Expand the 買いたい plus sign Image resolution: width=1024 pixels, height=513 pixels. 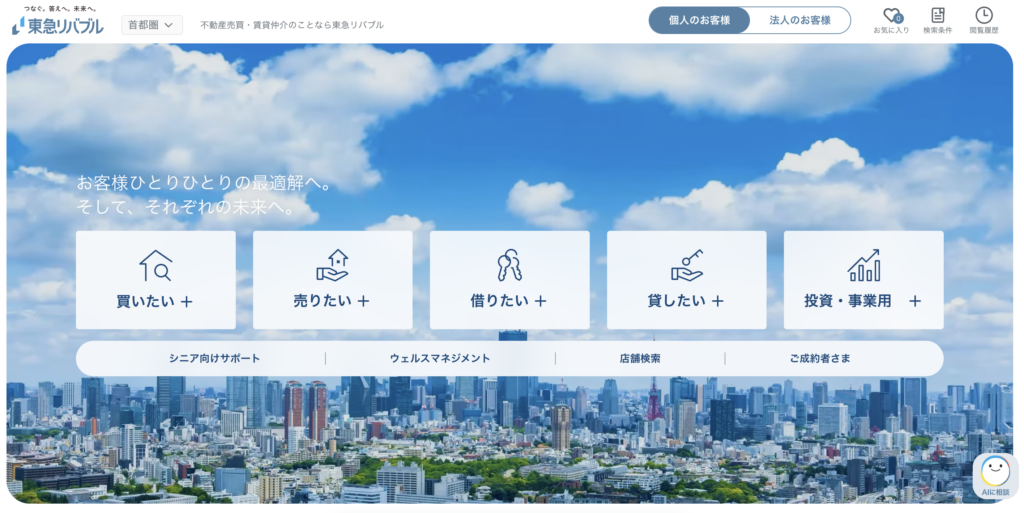pos(186,301)
